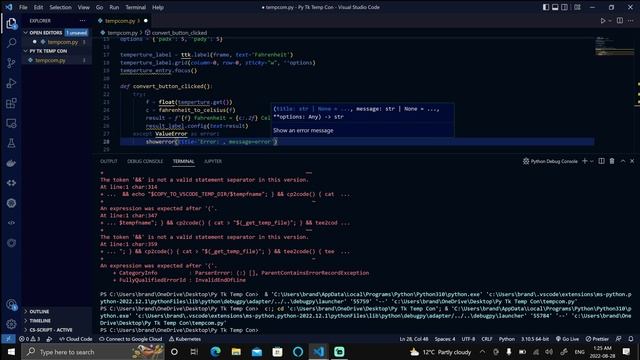Switch to the Jupyter panel tab
640x360 pixels.
pos(213,161)
